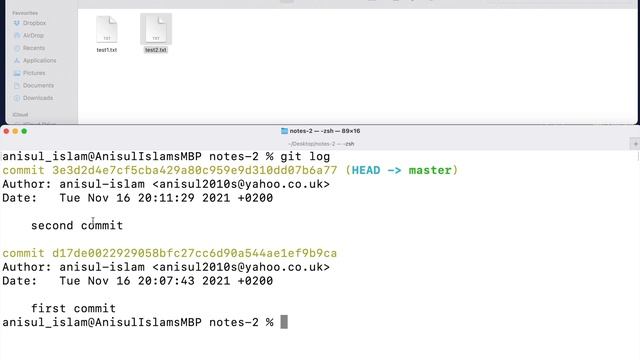Click the Dropbox sidebar icon
This screenshot has height=360, width=640.
(17, 23)
